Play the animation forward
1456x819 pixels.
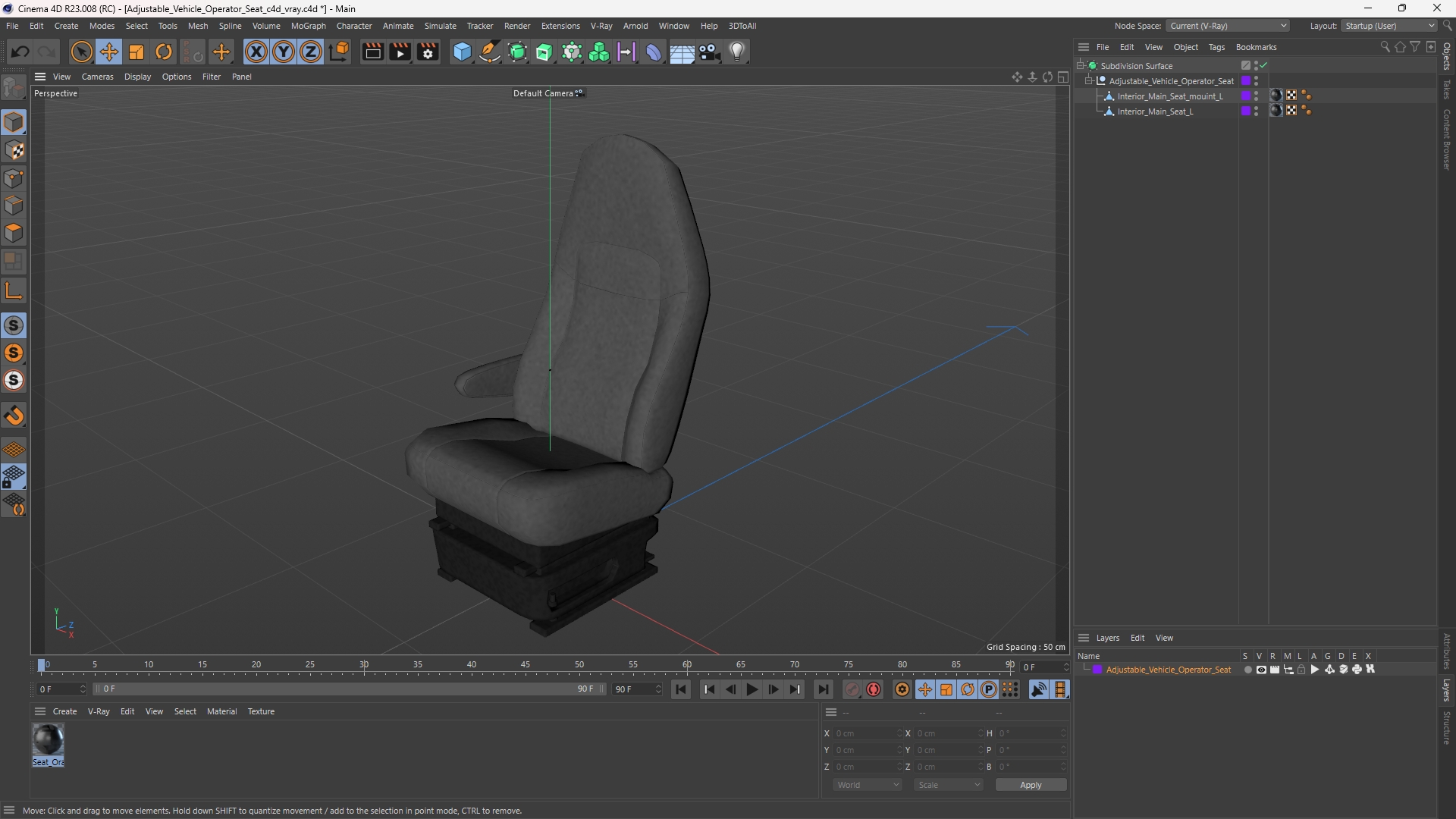(752, 689)
